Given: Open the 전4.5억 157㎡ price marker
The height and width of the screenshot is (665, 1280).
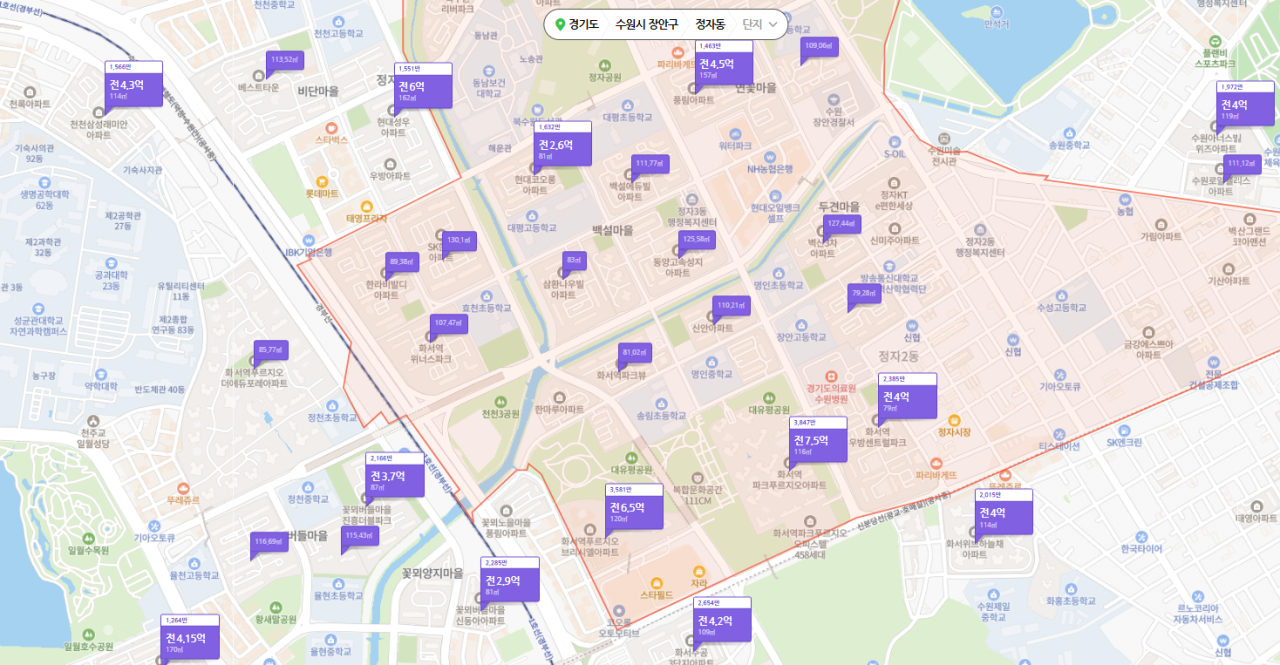Looking at the screenshot, I should tap(724, 63).
